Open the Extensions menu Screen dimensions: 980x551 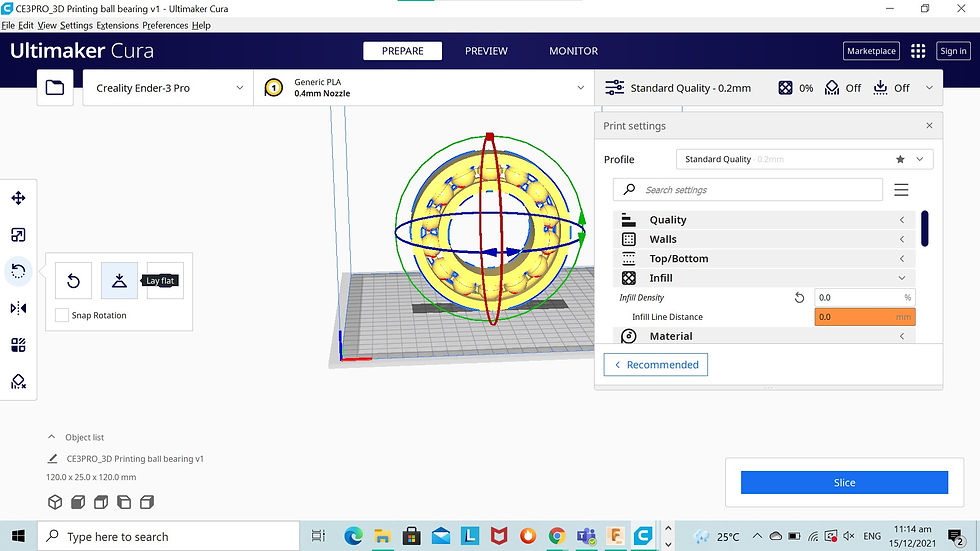click(118, 26)
